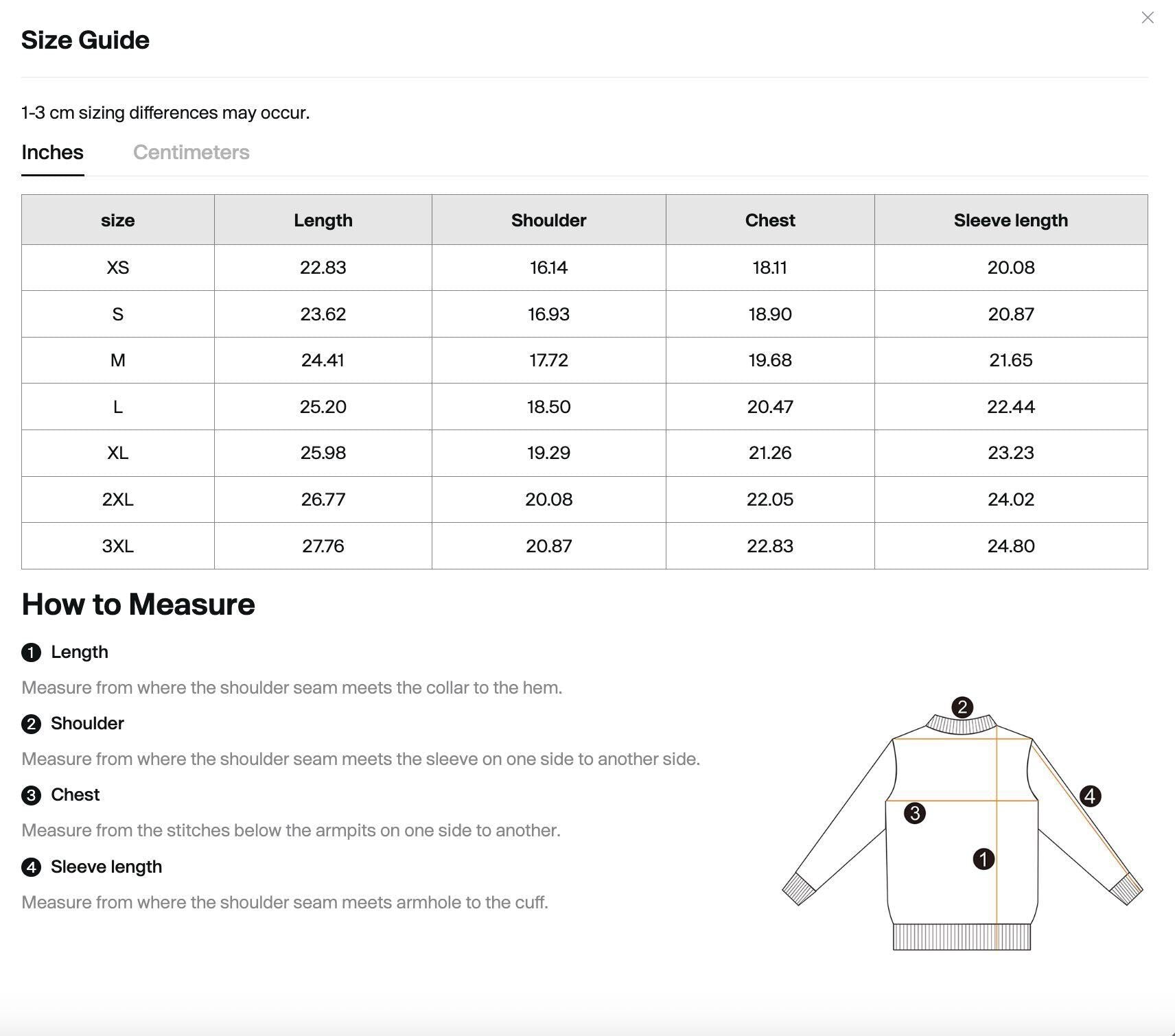The image size is (1175, 1036).
Task: Click marker 1 on the sweater diagram
Action: [x=983, y=859]
